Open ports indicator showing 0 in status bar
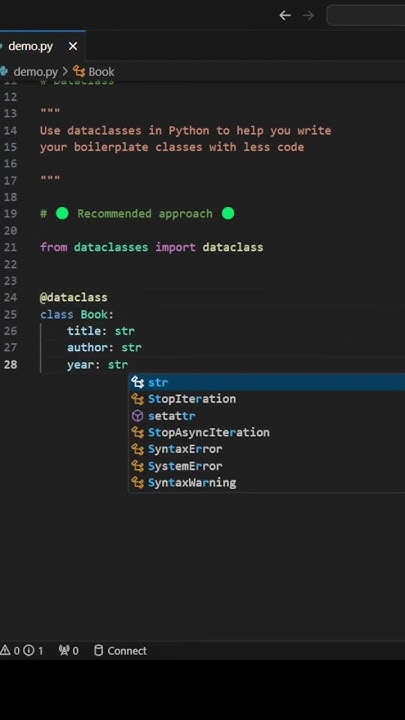Image resolution: width=405 pixels, height=720 pixels. pyautogui.click(x=68, y=651)
